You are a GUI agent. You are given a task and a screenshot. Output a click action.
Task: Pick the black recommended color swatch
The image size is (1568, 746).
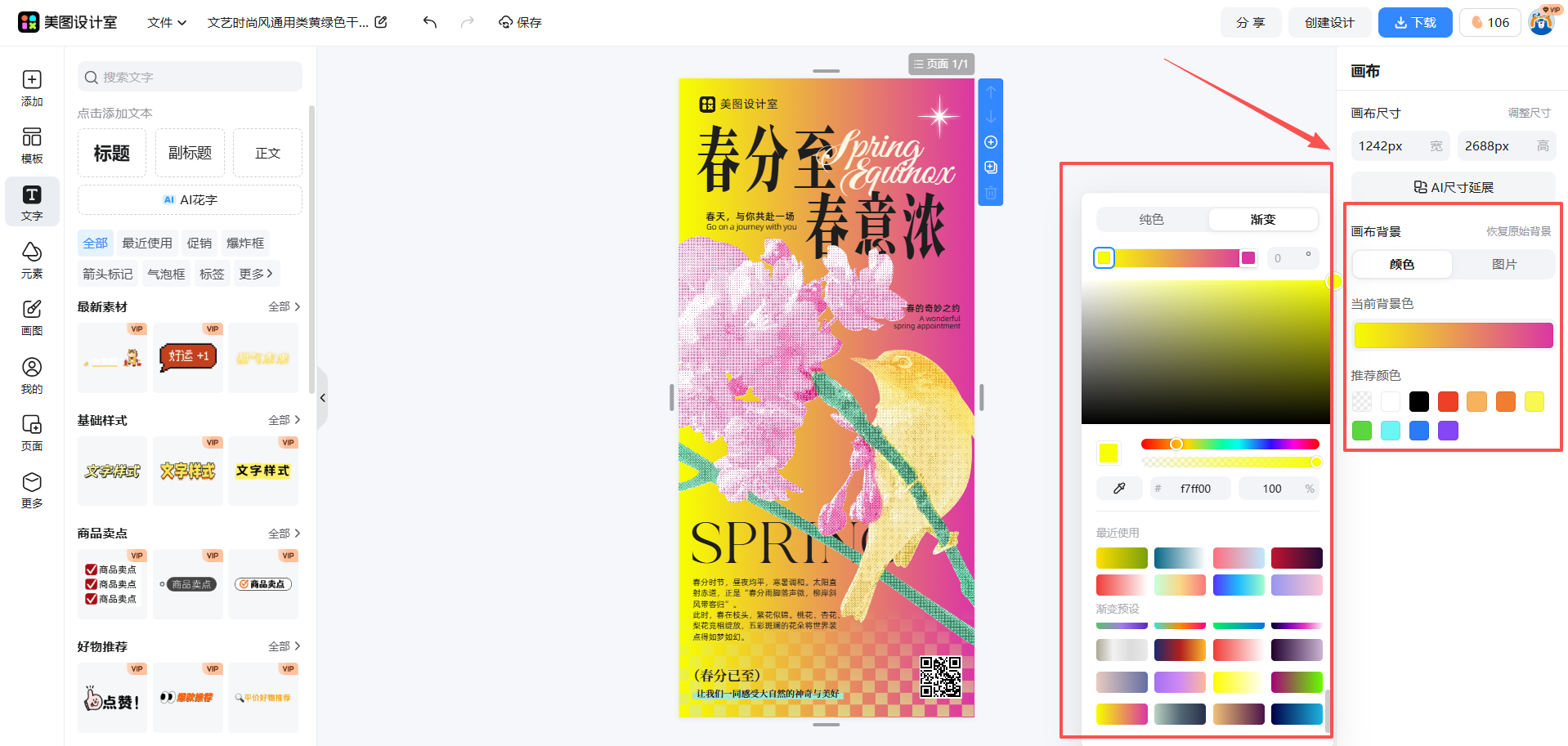click(x=1419, y=401)
